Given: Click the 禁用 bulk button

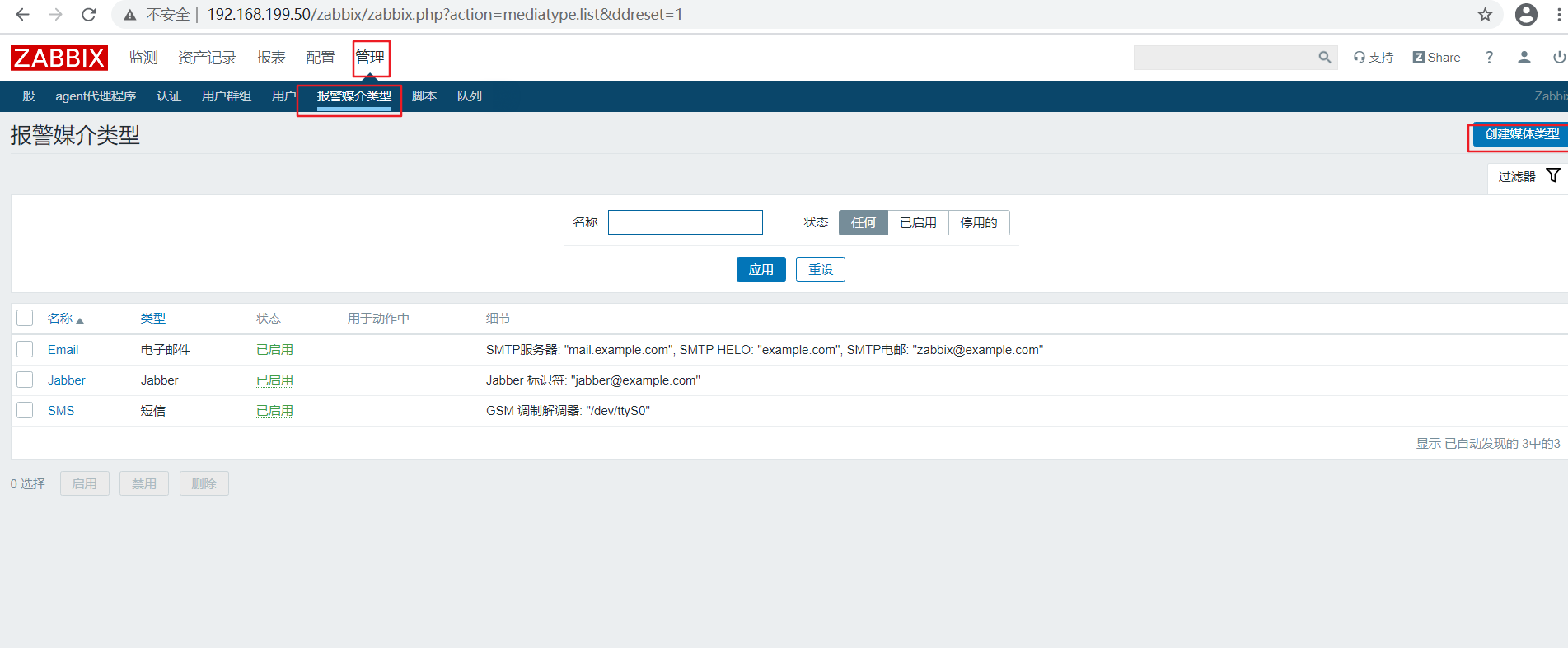Looking at the screenshot, I should click(144, 483).
